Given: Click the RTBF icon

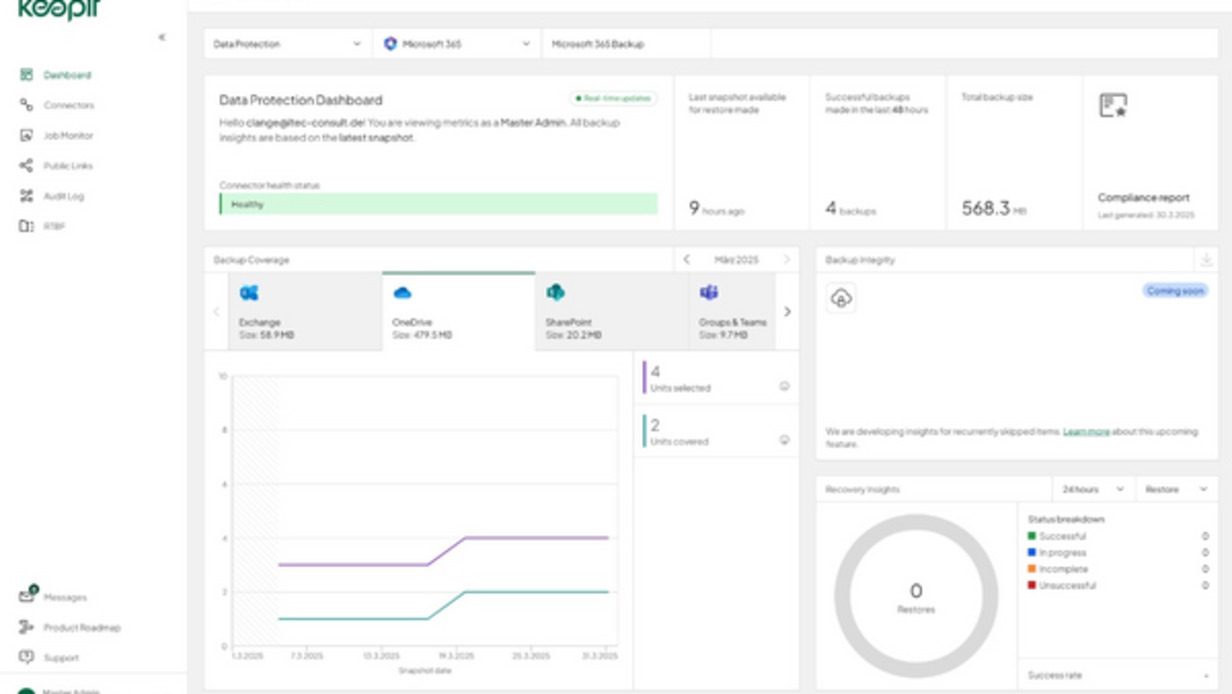Looking at the screenshot, I should [26, 226].
